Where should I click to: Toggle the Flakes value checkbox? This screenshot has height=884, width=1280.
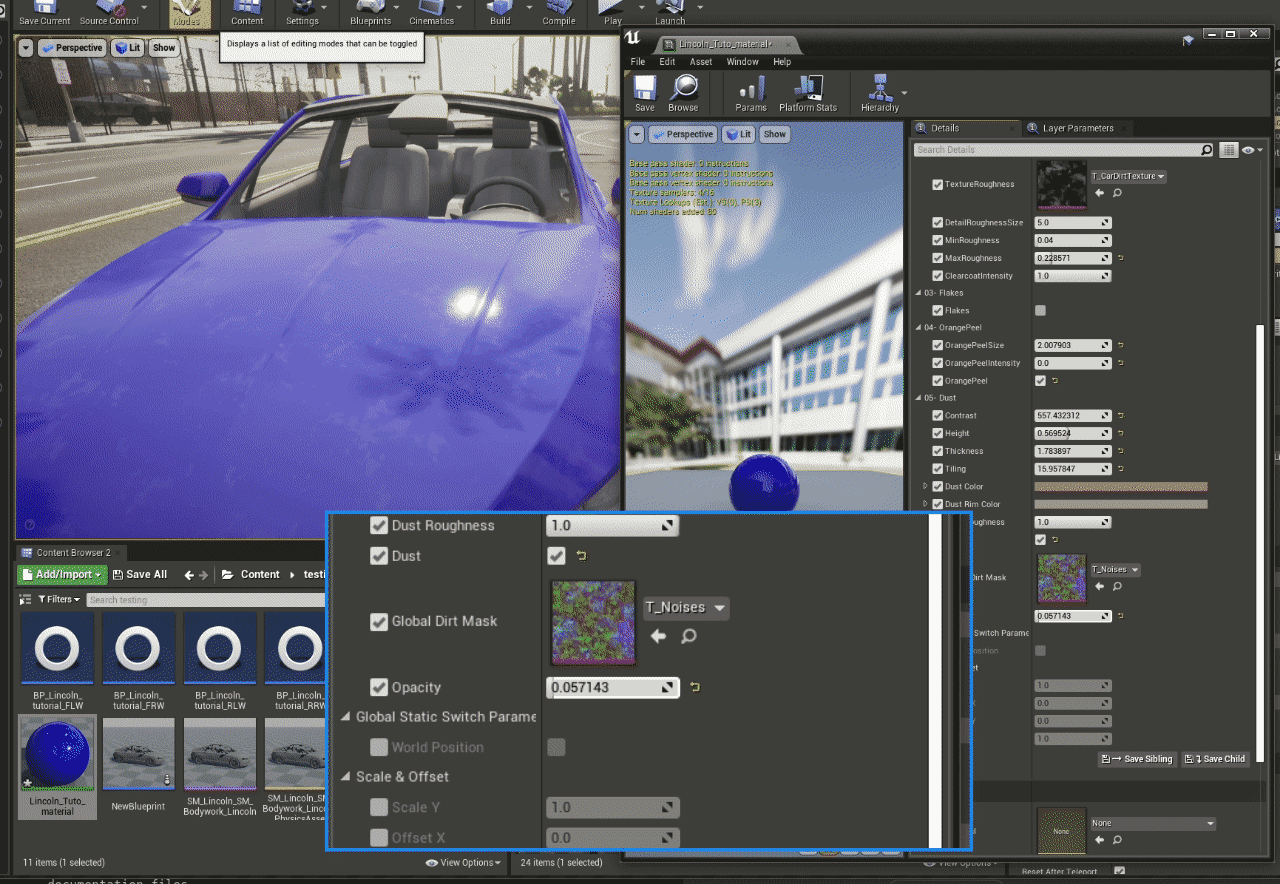(x=1040, y=311)
